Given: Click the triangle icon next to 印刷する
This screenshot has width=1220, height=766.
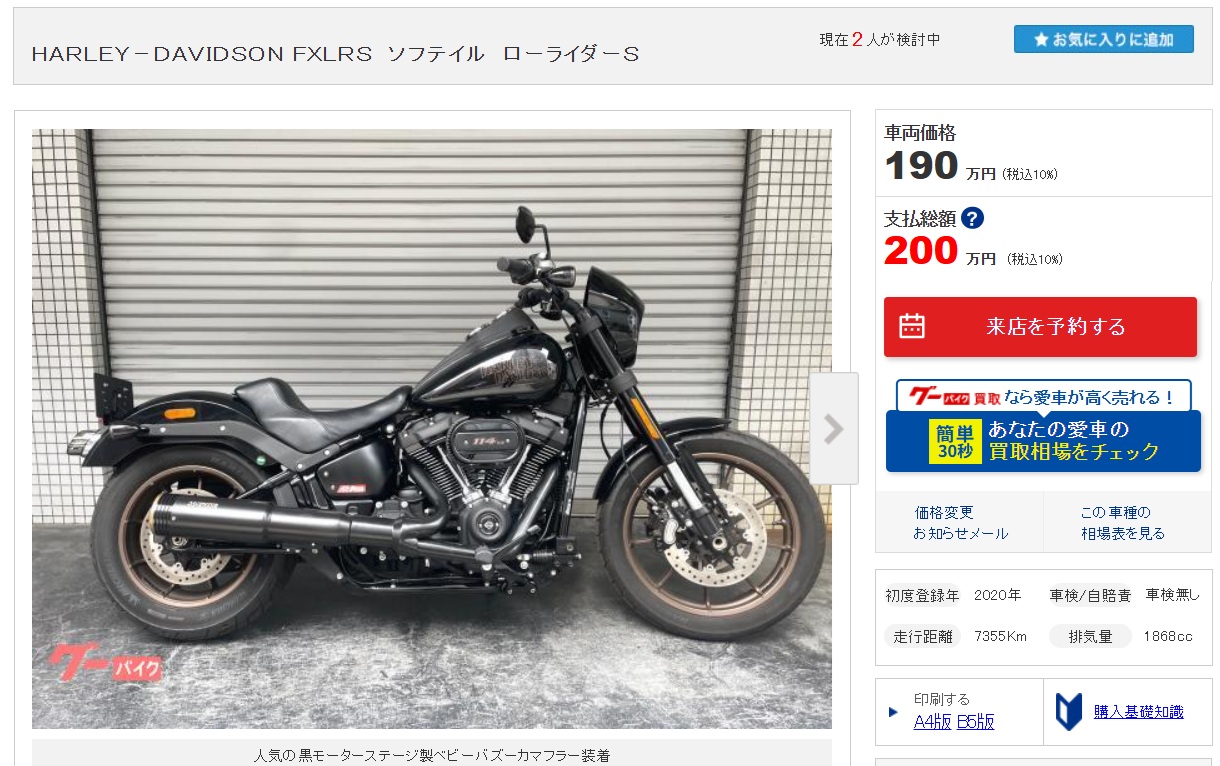Looking at the screenshot, I should pyautogui.click(x=893, y=712).
